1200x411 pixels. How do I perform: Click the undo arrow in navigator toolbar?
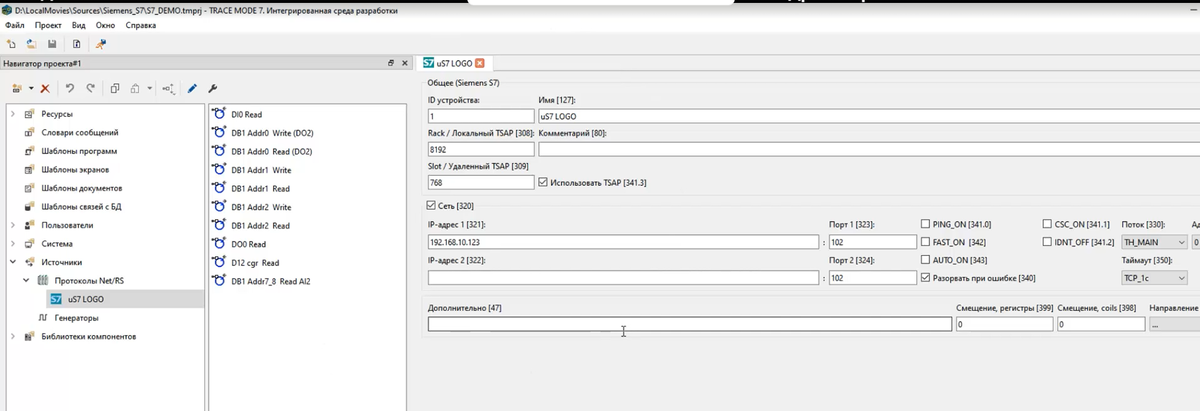point(70,88)
